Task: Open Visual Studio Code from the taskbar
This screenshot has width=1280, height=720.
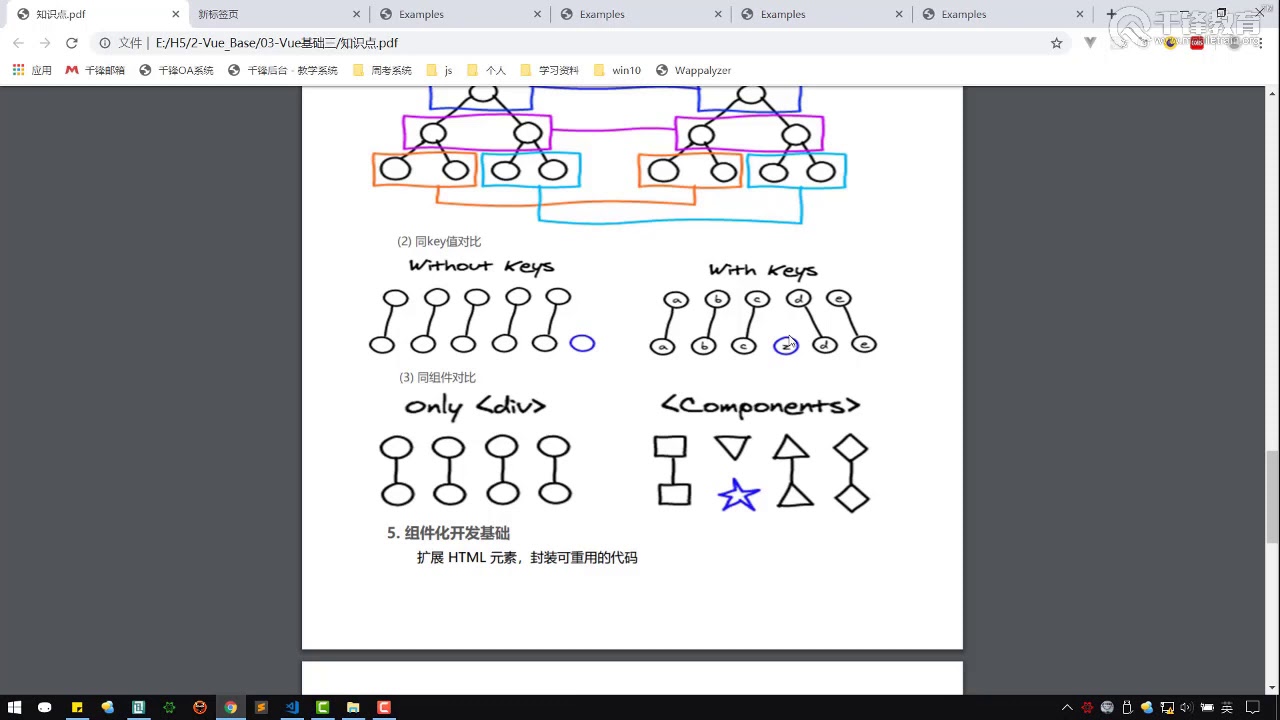Action: click(292, 707)
